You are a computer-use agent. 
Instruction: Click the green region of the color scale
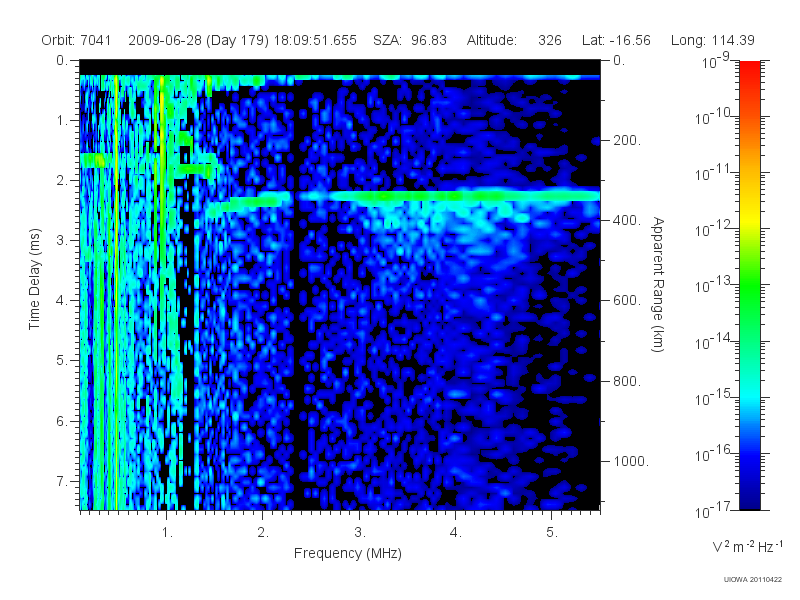click(x=749, y=296)
